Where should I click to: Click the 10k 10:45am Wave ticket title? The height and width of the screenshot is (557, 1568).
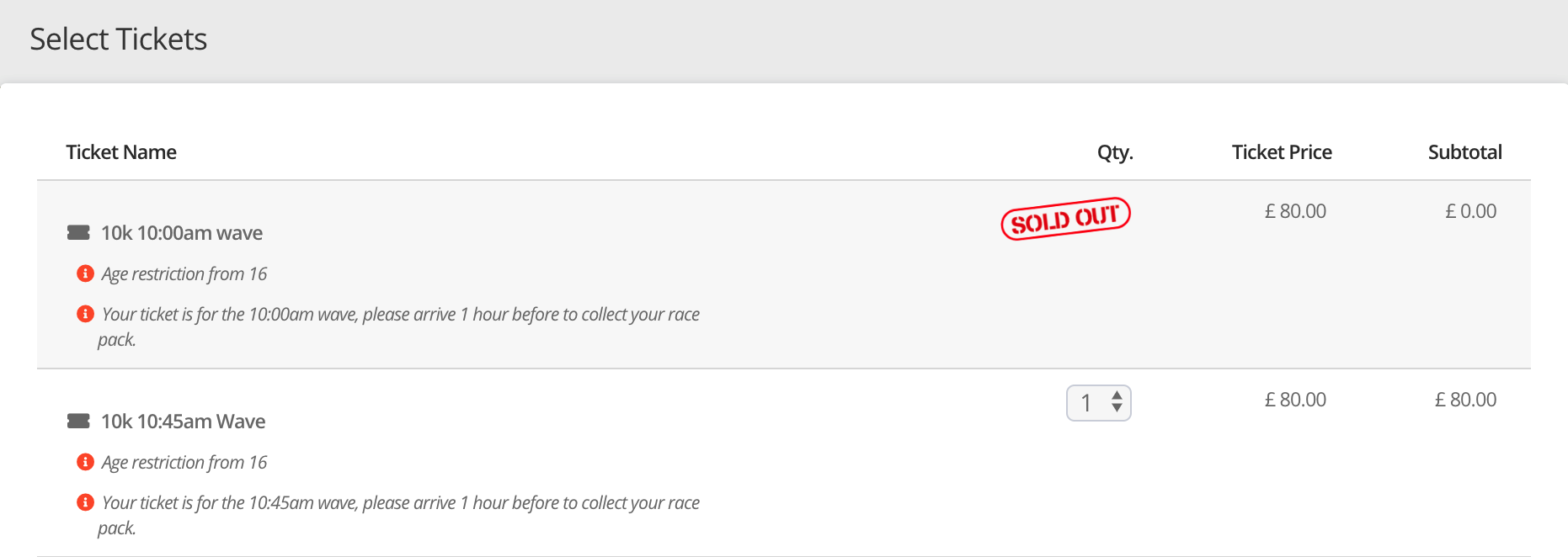[184, 422]
